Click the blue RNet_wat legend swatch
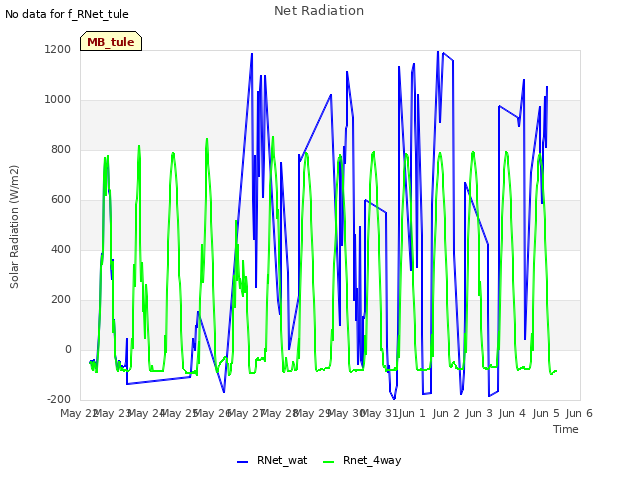 click(x=242, y=462)
